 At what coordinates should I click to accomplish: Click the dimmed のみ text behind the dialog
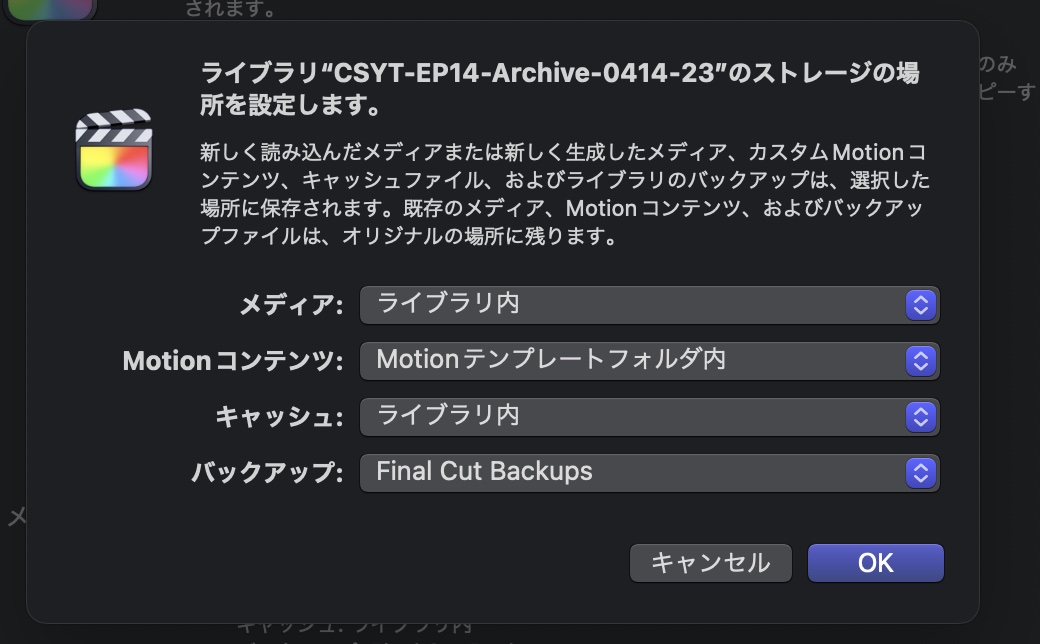coord(997,65)
